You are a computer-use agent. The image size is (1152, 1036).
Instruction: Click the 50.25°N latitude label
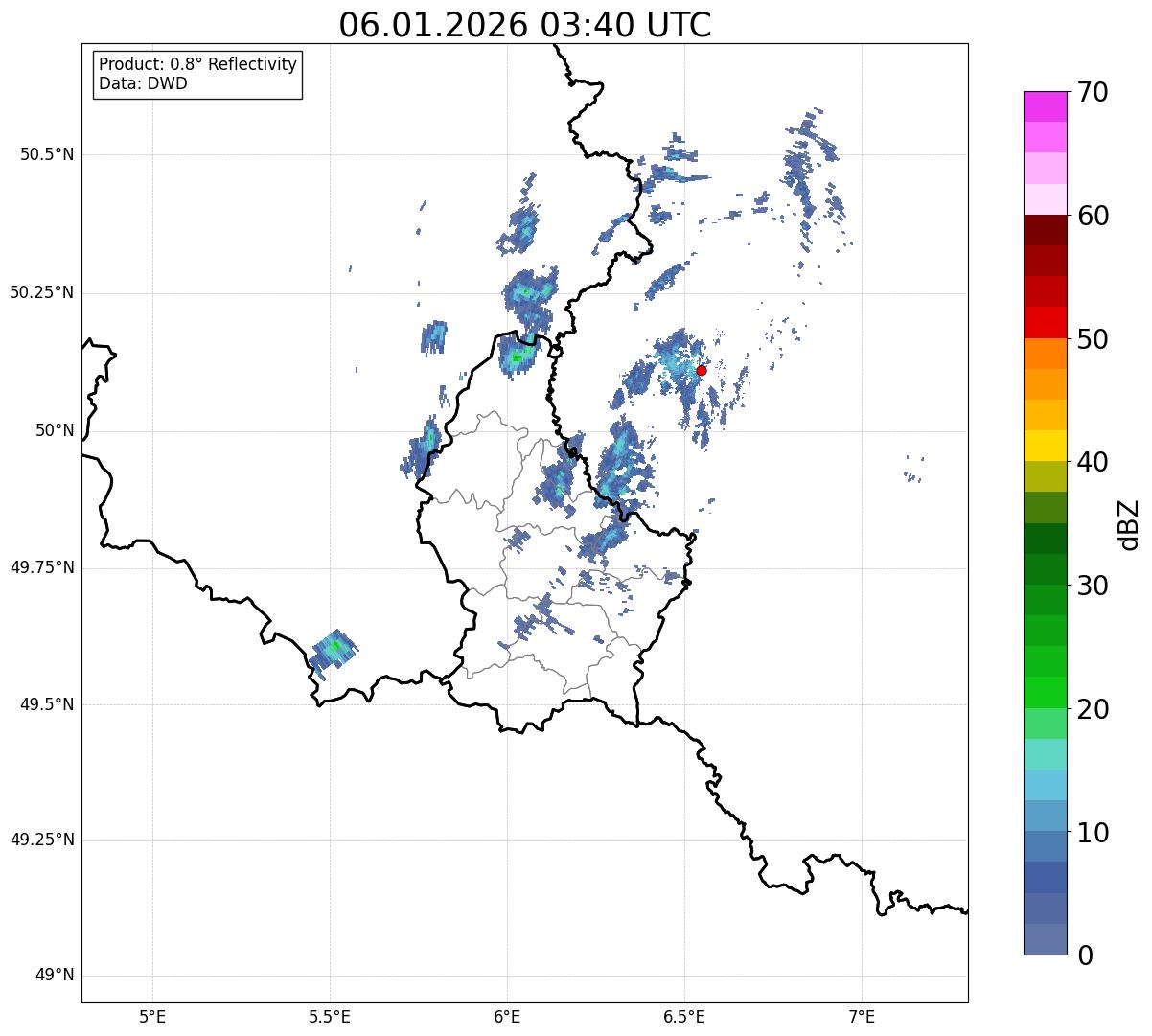(42, 292)
